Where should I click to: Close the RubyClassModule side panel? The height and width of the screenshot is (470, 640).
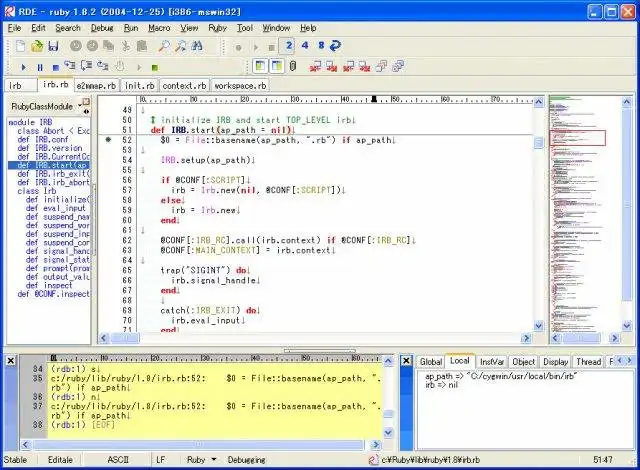click(x=86, y=101)
